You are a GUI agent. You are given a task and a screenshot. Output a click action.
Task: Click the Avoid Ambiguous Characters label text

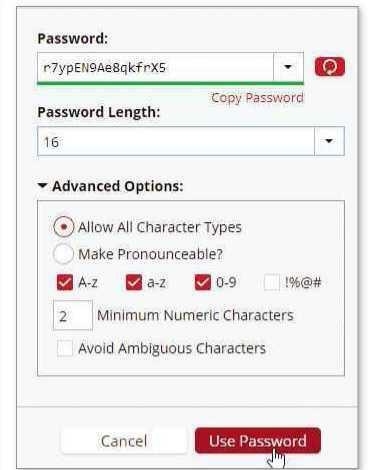click(x=172, y=348)
